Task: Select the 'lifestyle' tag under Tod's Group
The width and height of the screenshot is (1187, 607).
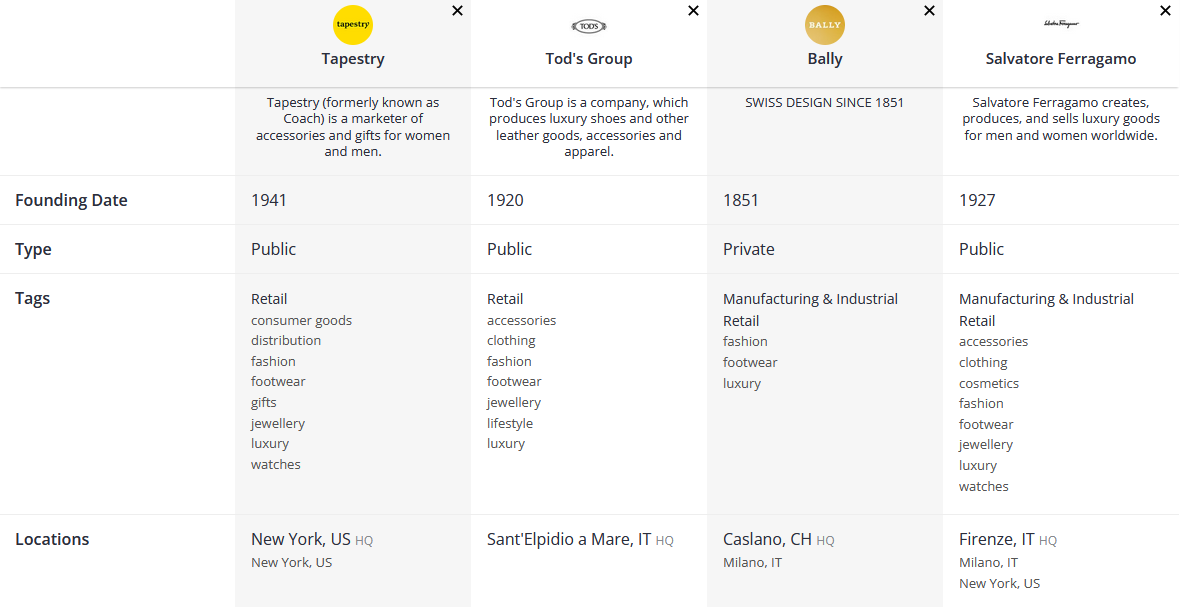Action: click(x=510, y=424)
